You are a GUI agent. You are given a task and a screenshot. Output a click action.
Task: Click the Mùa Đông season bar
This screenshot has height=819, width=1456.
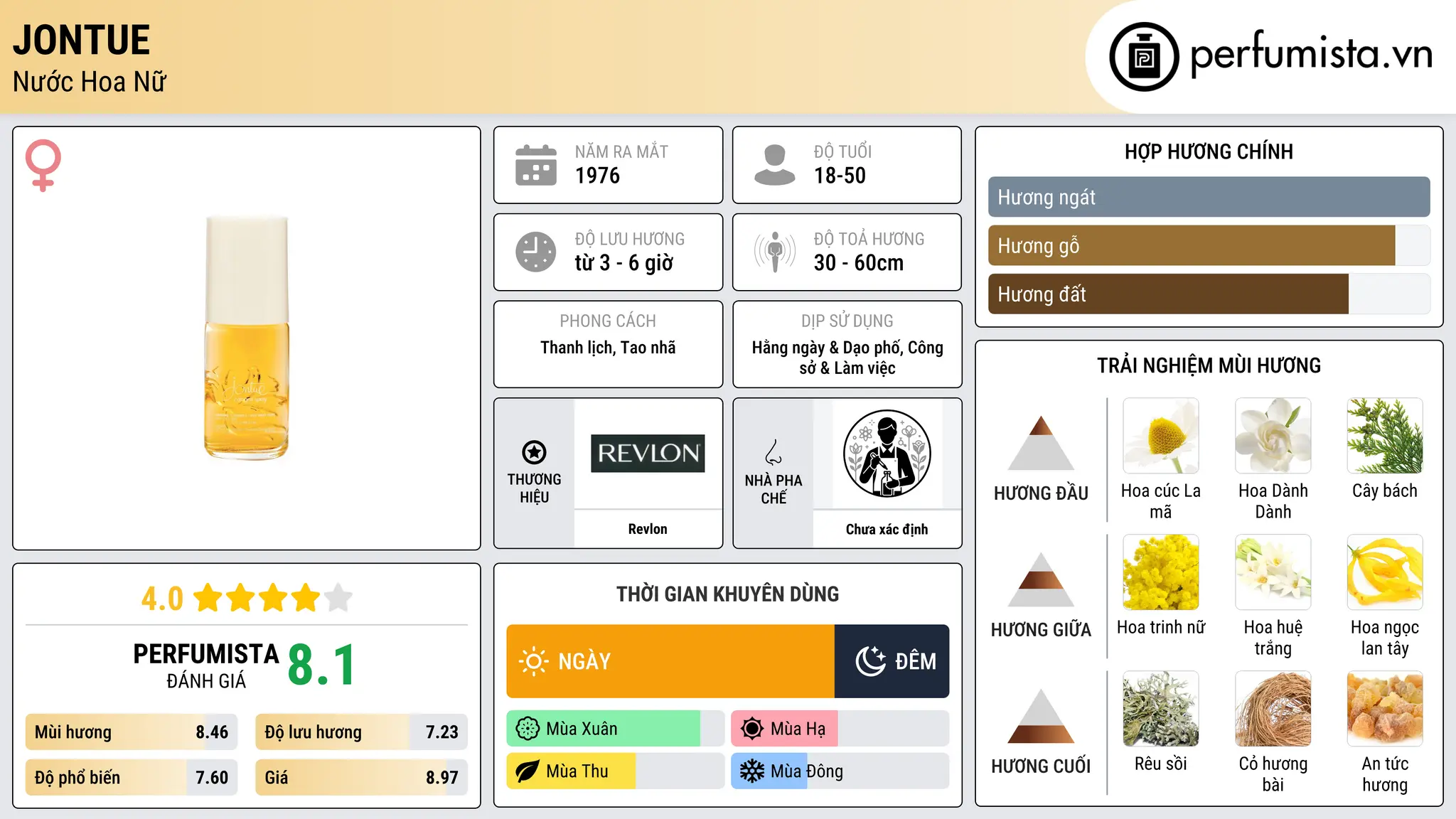(840, 771)
